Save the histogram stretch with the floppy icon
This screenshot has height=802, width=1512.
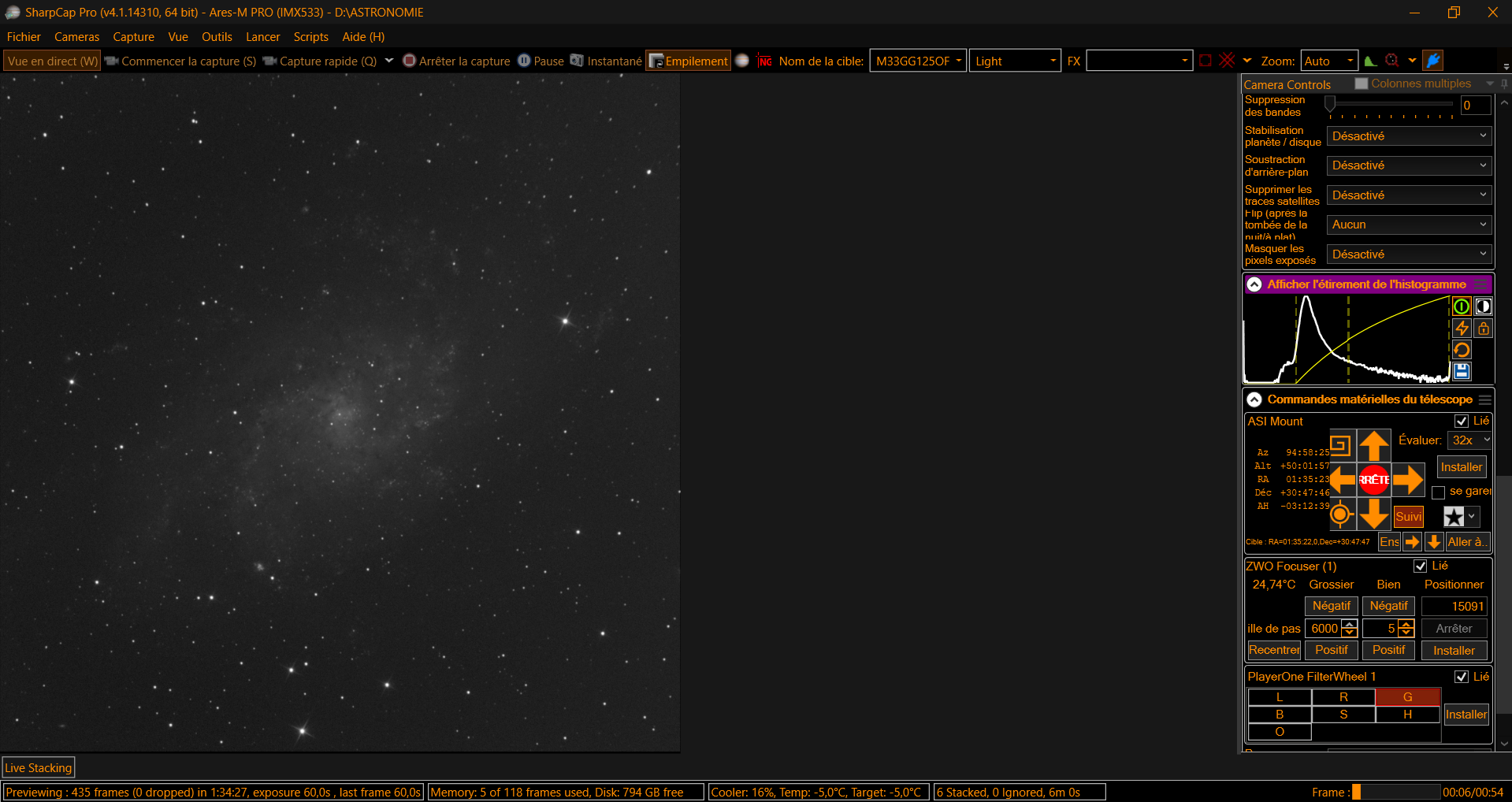1462,371
